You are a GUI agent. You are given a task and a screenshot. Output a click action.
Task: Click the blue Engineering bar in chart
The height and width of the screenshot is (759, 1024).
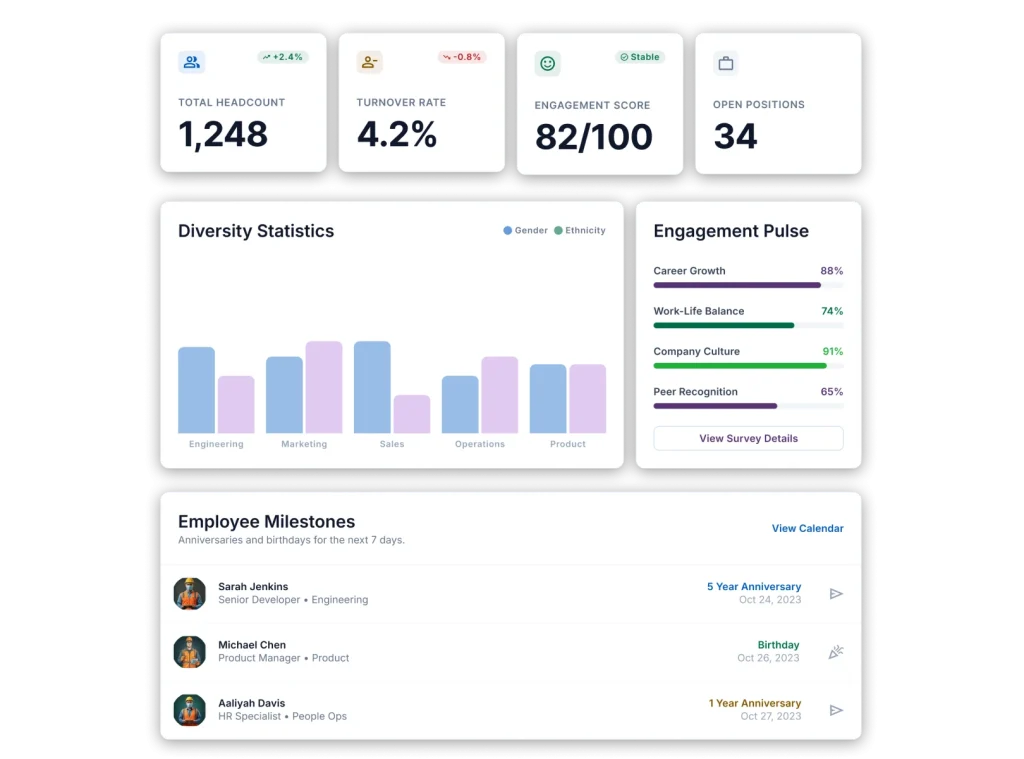(196, 390)
